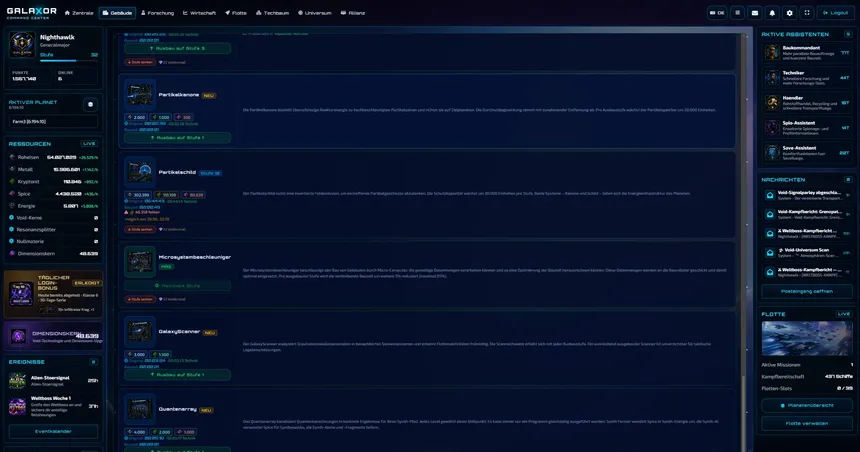Click the Roheisen resource icon
Image resolution: width=860 pixels, height=452 pixels.
(x=12, y=157)
